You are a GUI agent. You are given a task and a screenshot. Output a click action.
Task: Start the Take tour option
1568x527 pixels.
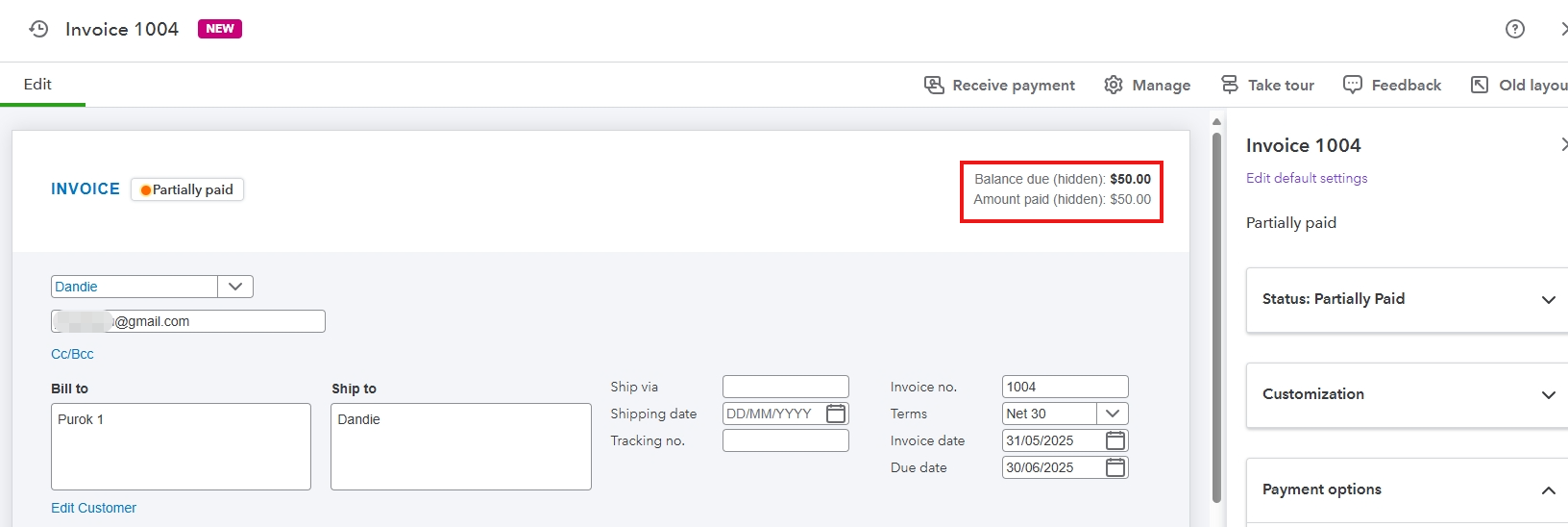(1267, 85)
